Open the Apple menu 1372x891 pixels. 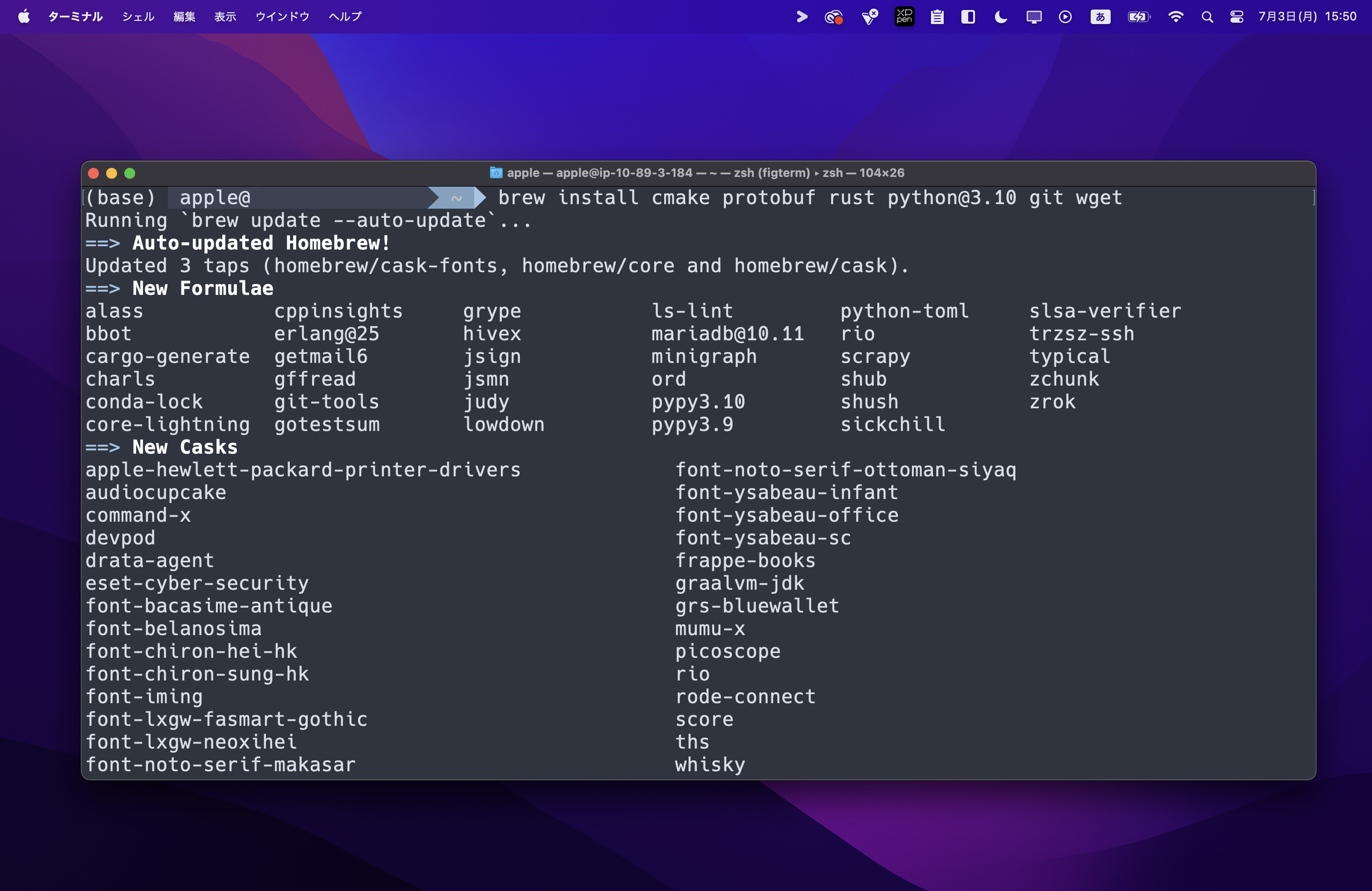[24, 17]
